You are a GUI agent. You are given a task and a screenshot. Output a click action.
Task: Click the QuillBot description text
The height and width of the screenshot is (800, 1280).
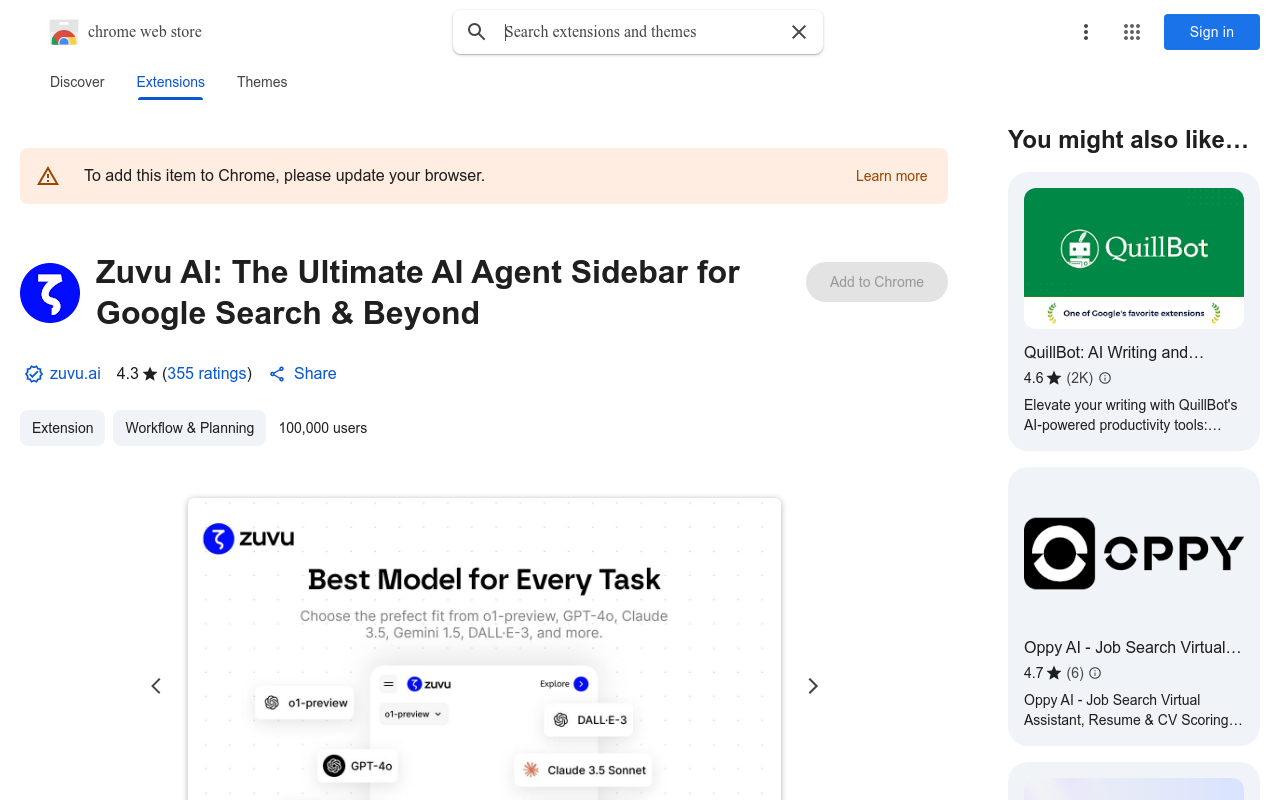coord(1131,415)
